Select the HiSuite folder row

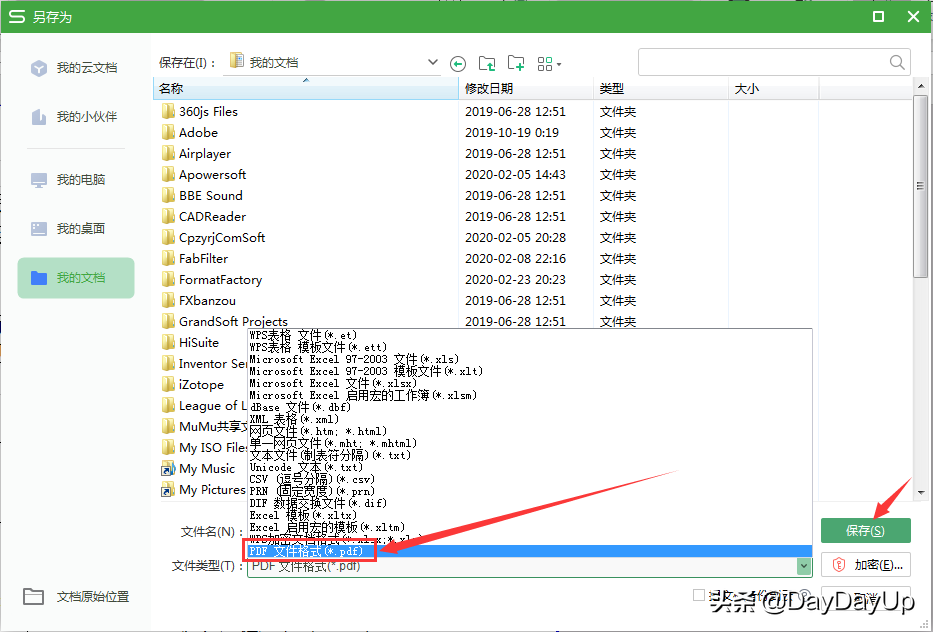click(x=190, y=343)
